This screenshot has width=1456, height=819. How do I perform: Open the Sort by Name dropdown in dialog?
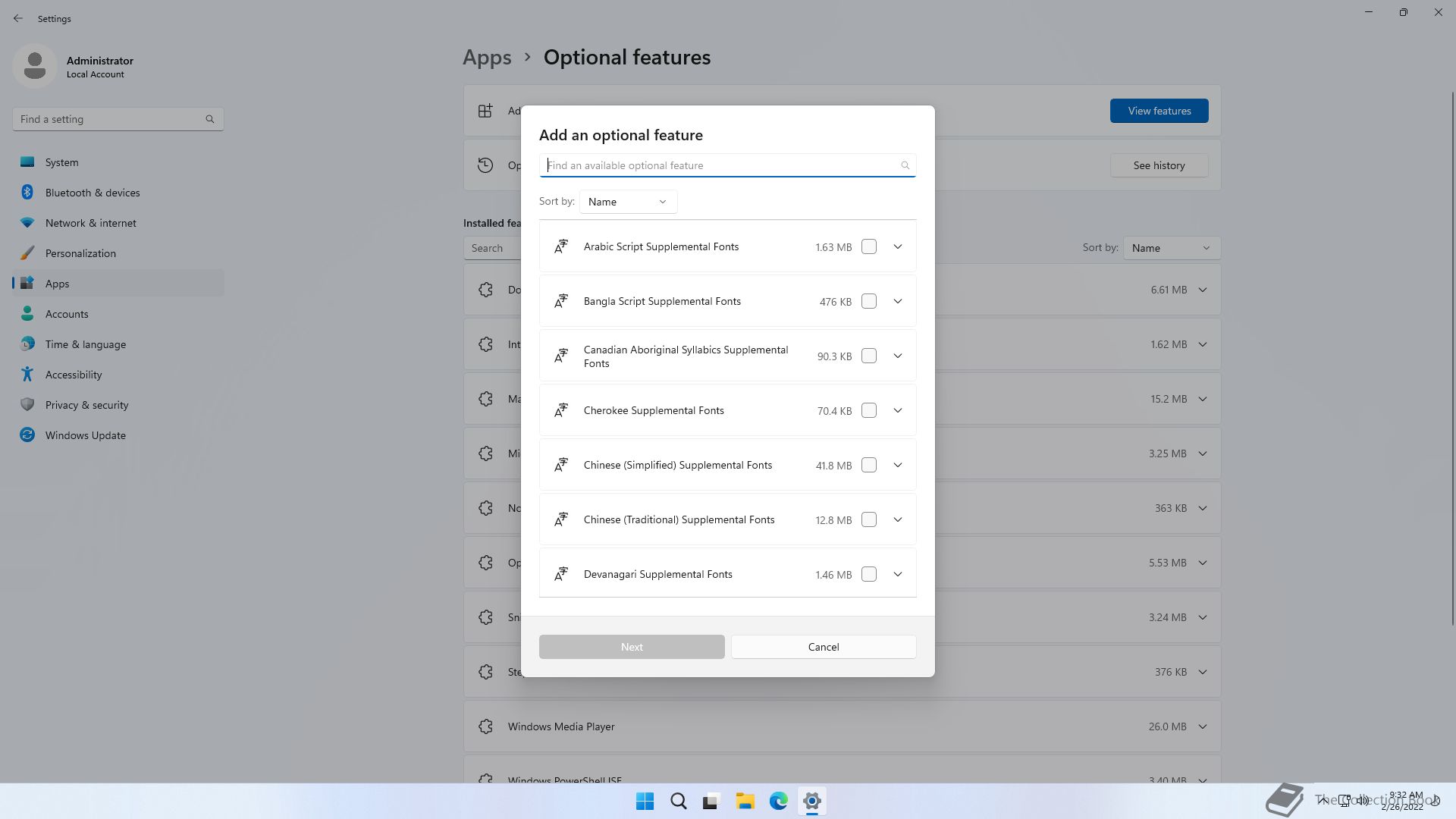628,202
